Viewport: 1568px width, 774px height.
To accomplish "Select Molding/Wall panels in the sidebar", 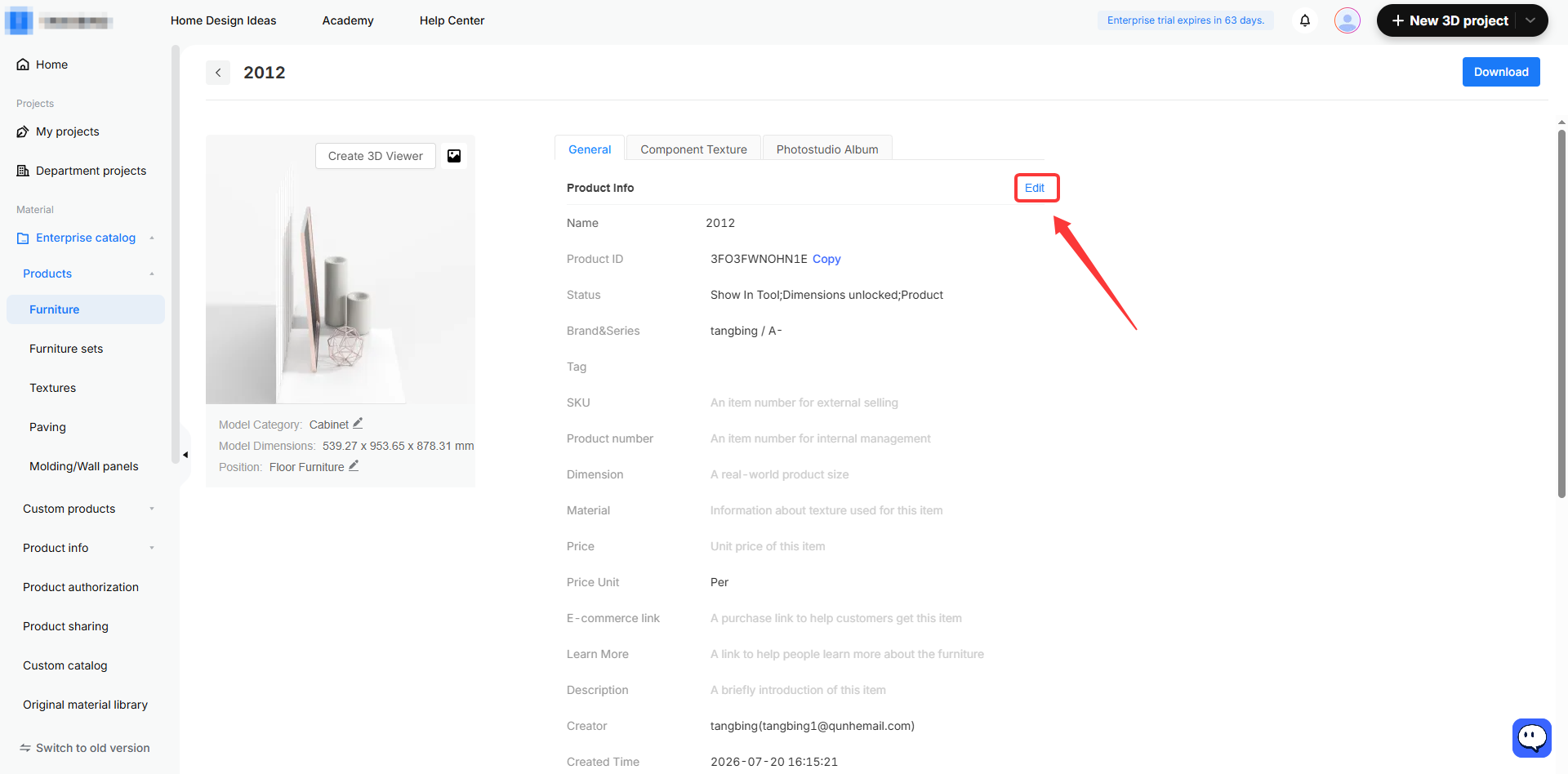I will coord(86,466).
